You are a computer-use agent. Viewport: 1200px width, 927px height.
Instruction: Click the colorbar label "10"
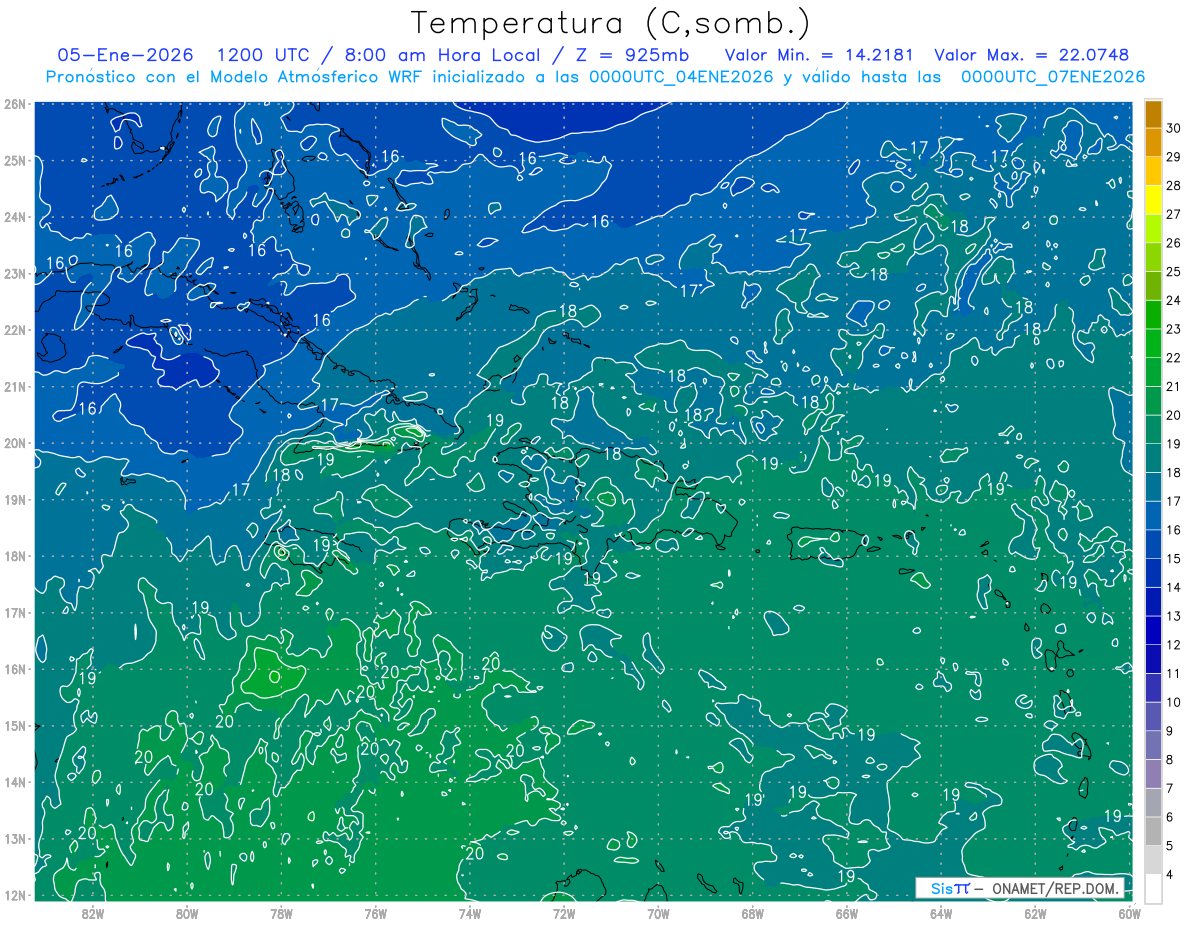pos(1174,703)
